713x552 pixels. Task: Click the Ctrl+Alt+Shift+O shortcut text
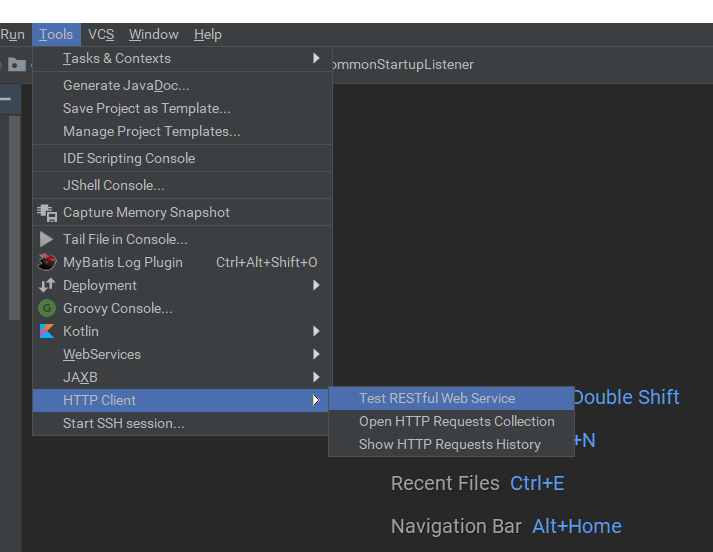point(266,262)
